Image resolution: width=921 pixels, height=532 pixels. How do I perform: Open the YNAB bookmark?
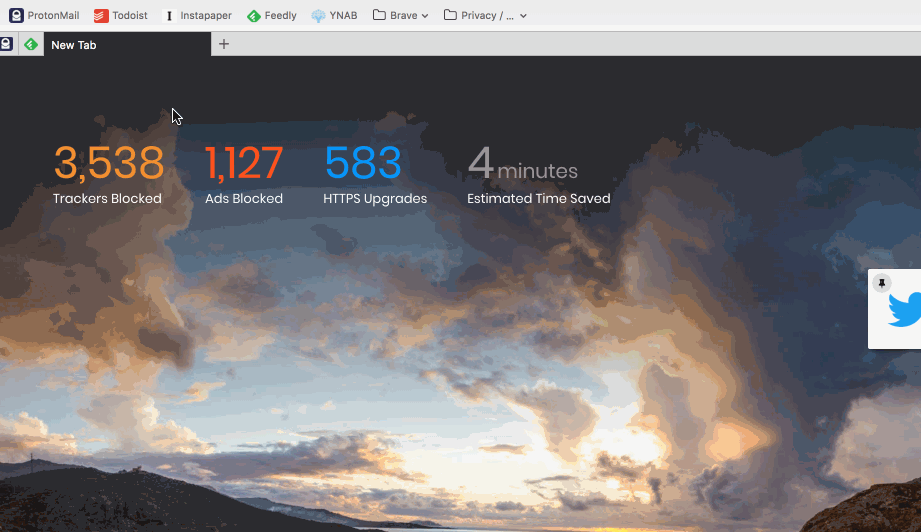(x=334, y=15)
